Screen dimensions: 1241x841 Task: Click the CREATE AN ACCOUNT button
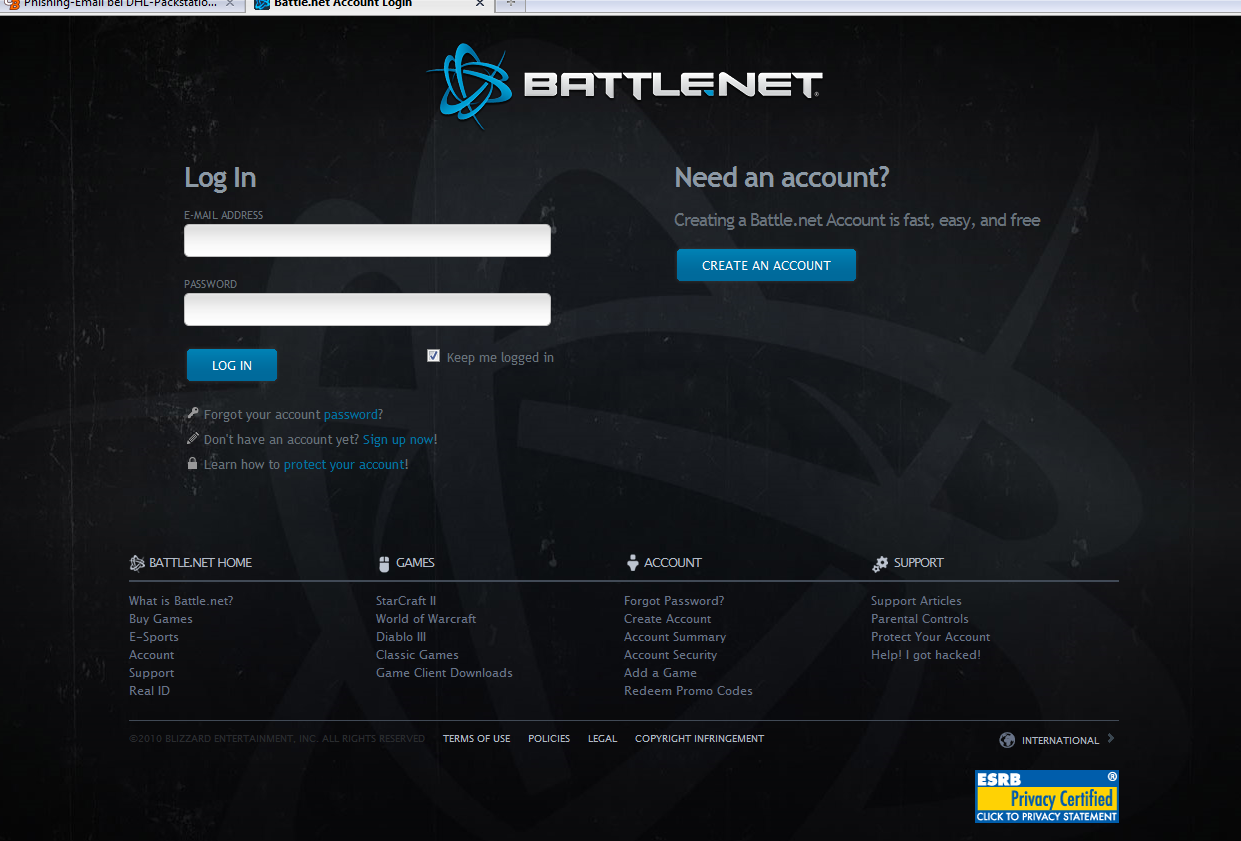766,265
